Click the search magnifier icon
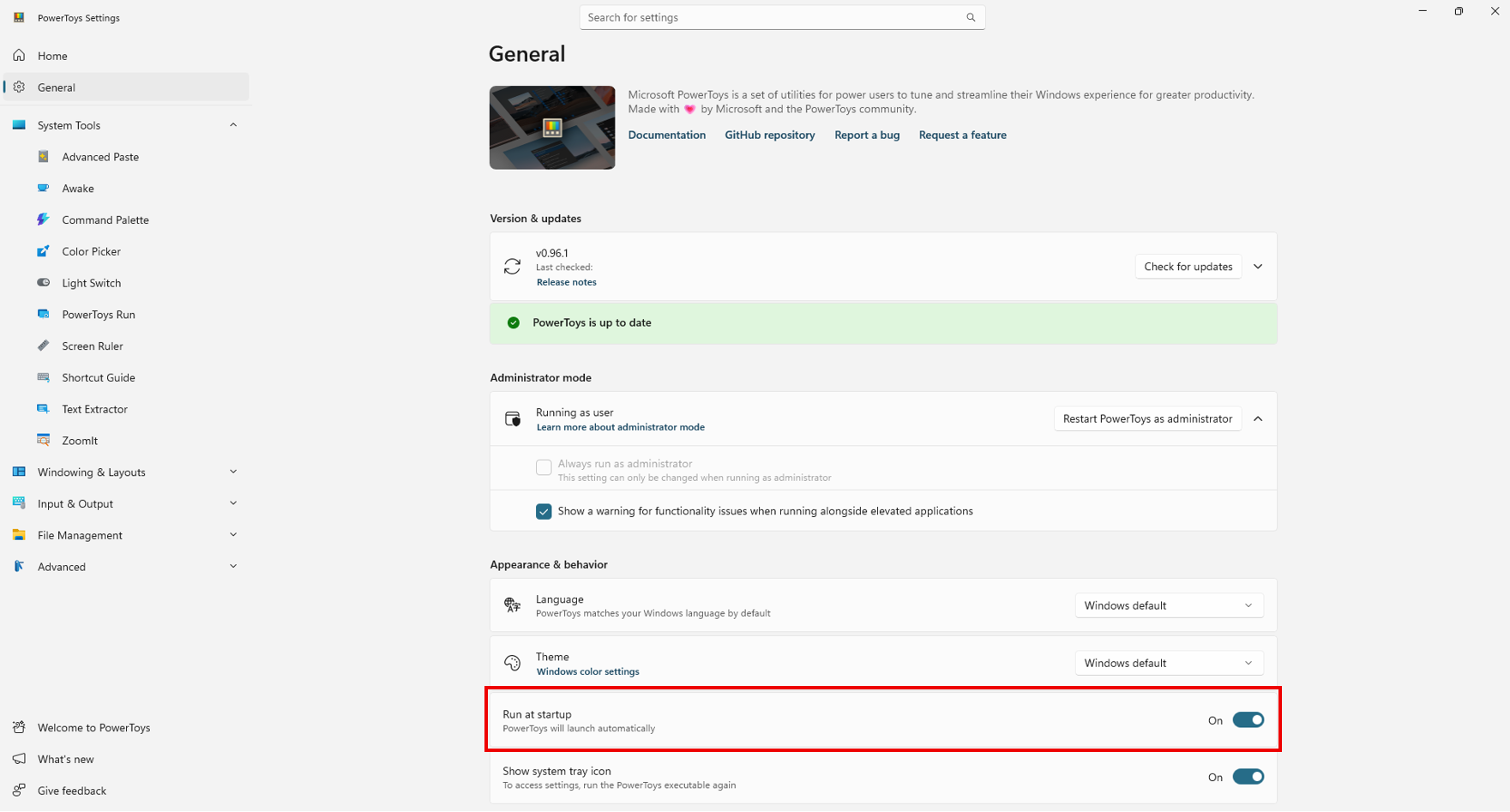Image resolution: width=1510 pixels, height=812 pixels. [971, 17]
